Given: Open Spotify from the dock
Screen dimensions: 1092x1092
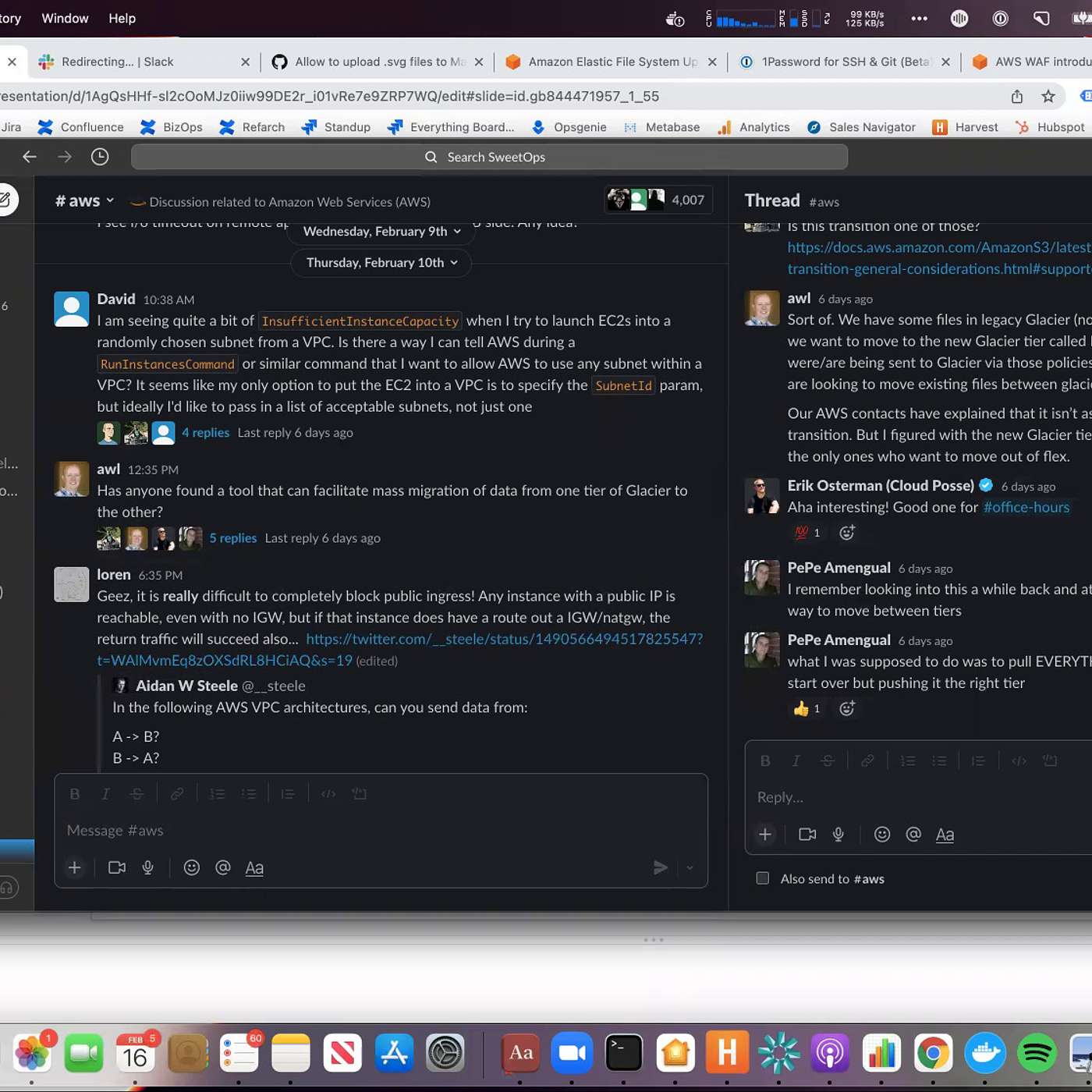Looking at the screenshot, I should pyautogui.click(x=1037, y=1054).
